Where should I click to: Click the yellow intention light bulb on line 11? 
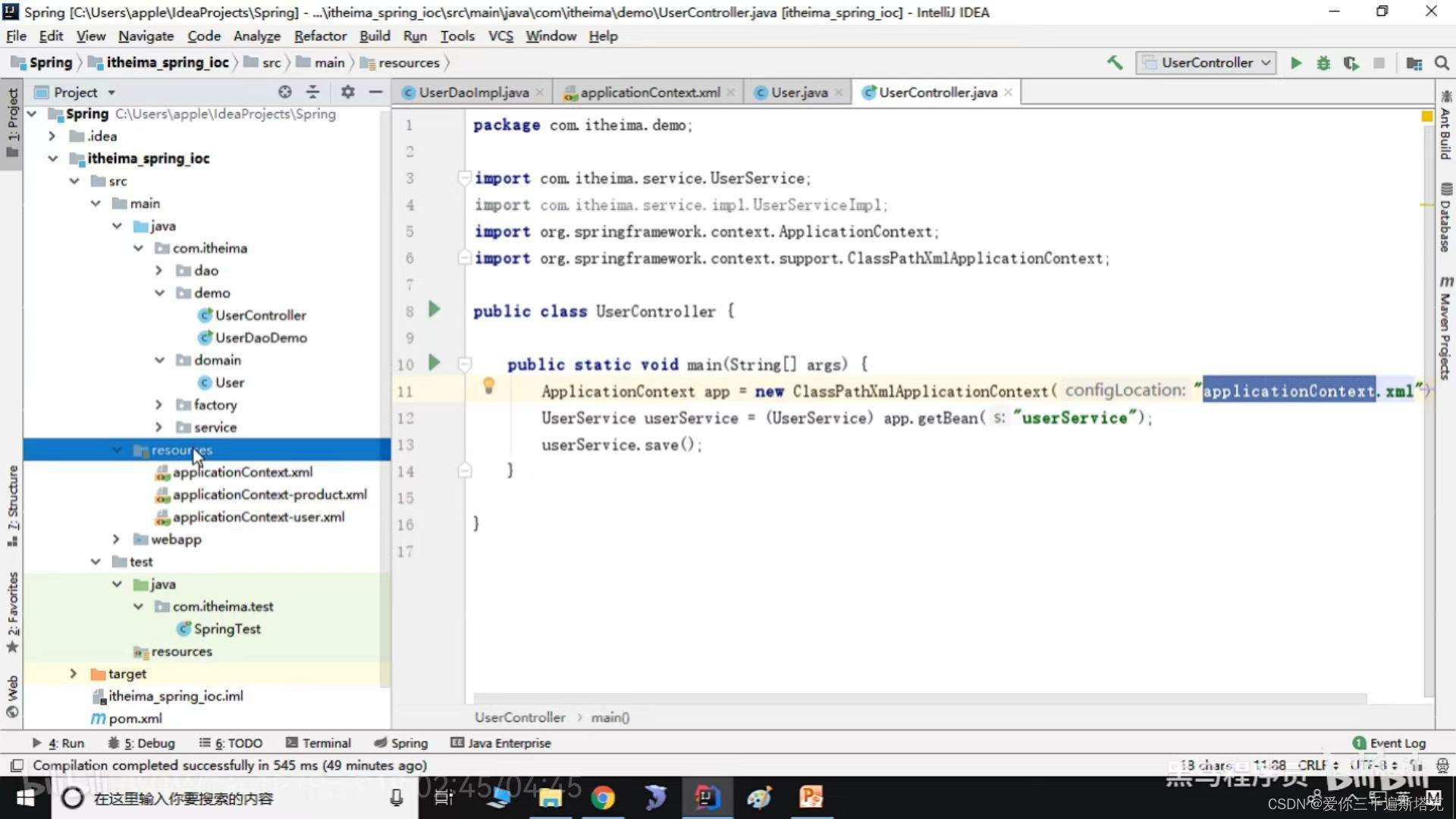pyautogui.click(x=489, y=387)
